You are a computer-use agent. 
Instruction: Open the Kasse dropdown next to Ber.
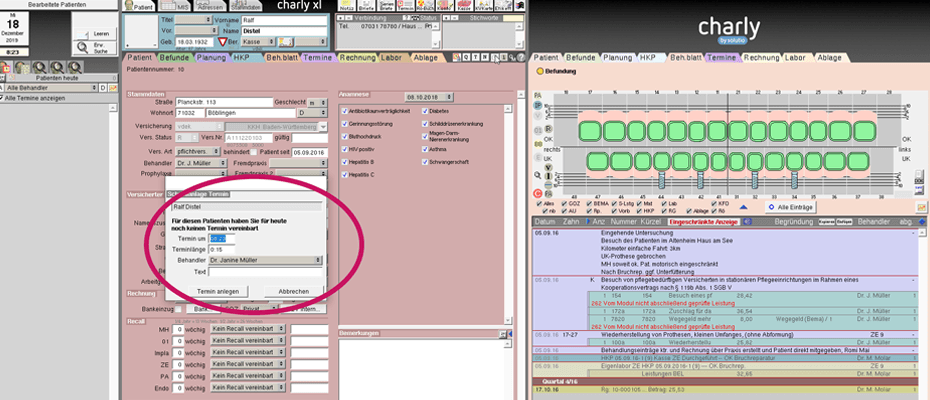(x=258, y=42)
